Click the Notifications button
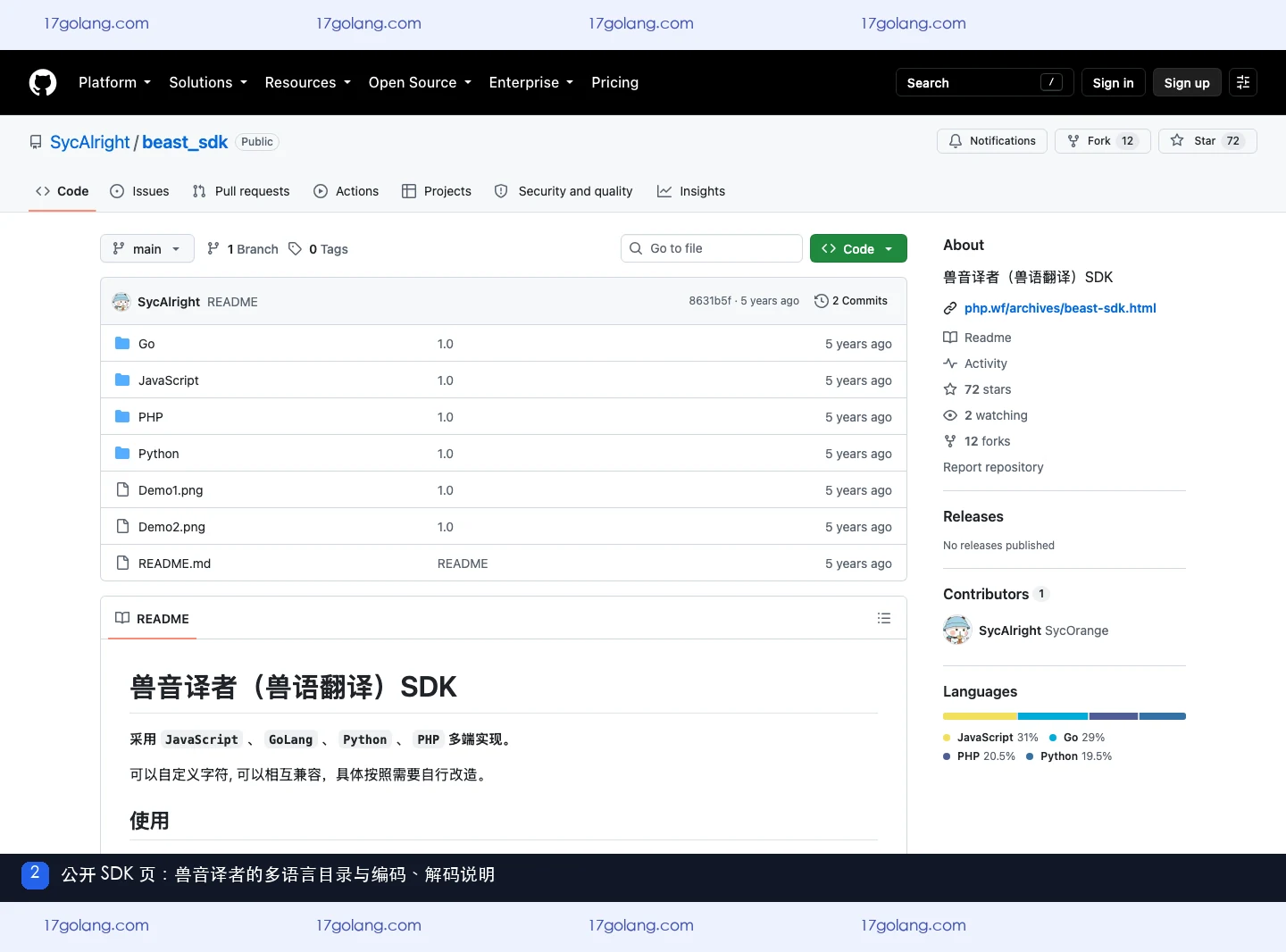The width and height of the screenshot is (1286, 952). tap(992, 141)
